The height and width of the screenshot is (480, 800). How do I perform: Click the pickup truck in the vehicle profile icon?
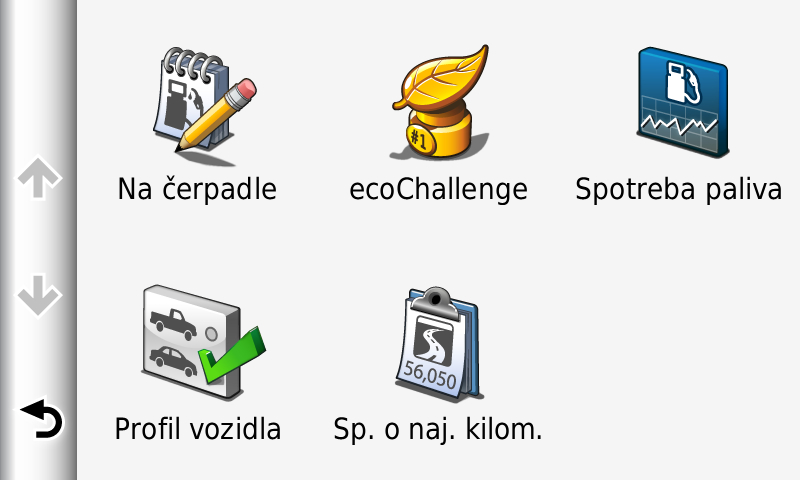173,324
